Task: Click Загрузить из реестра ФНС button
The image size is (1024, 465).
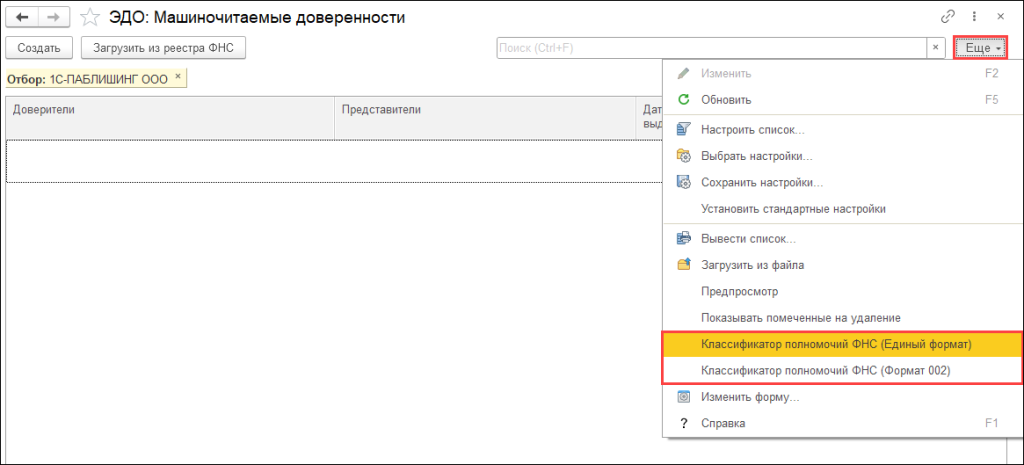Action: click(163, 47)
